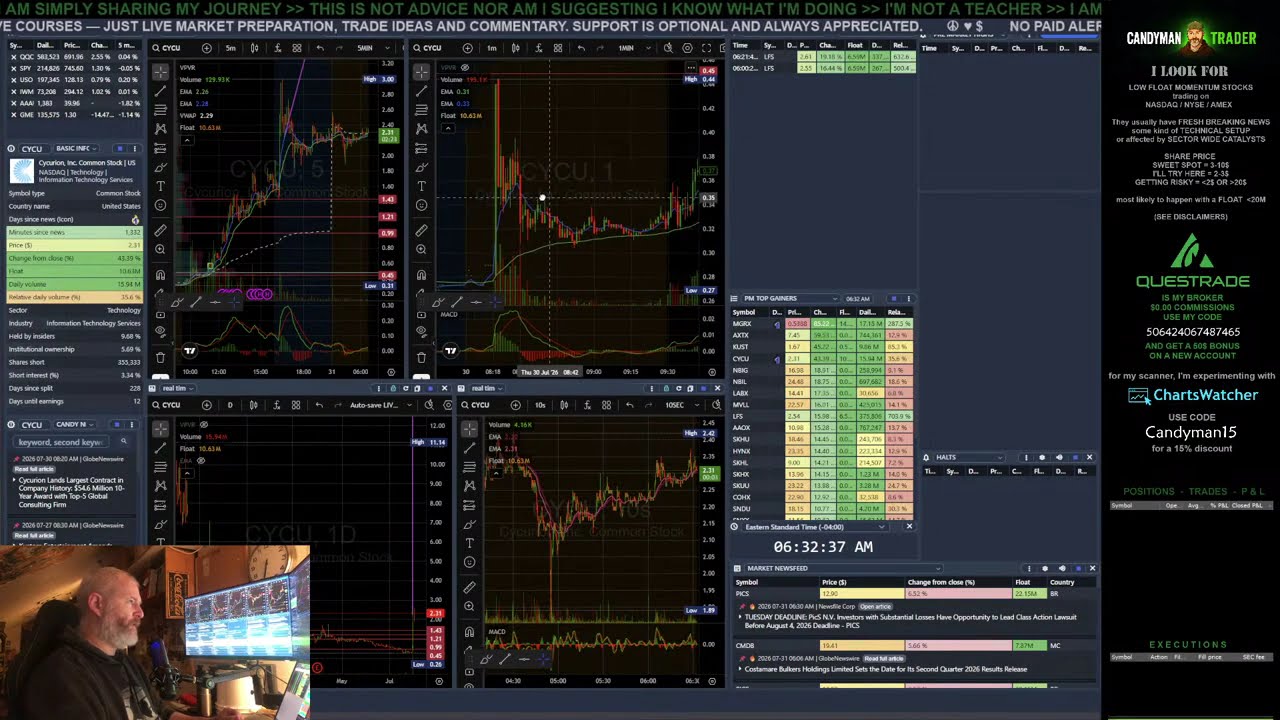1280x720 pixels.
Task: Toggle VPVR visibility eye in daily chart legend
Action: (204, 425)
